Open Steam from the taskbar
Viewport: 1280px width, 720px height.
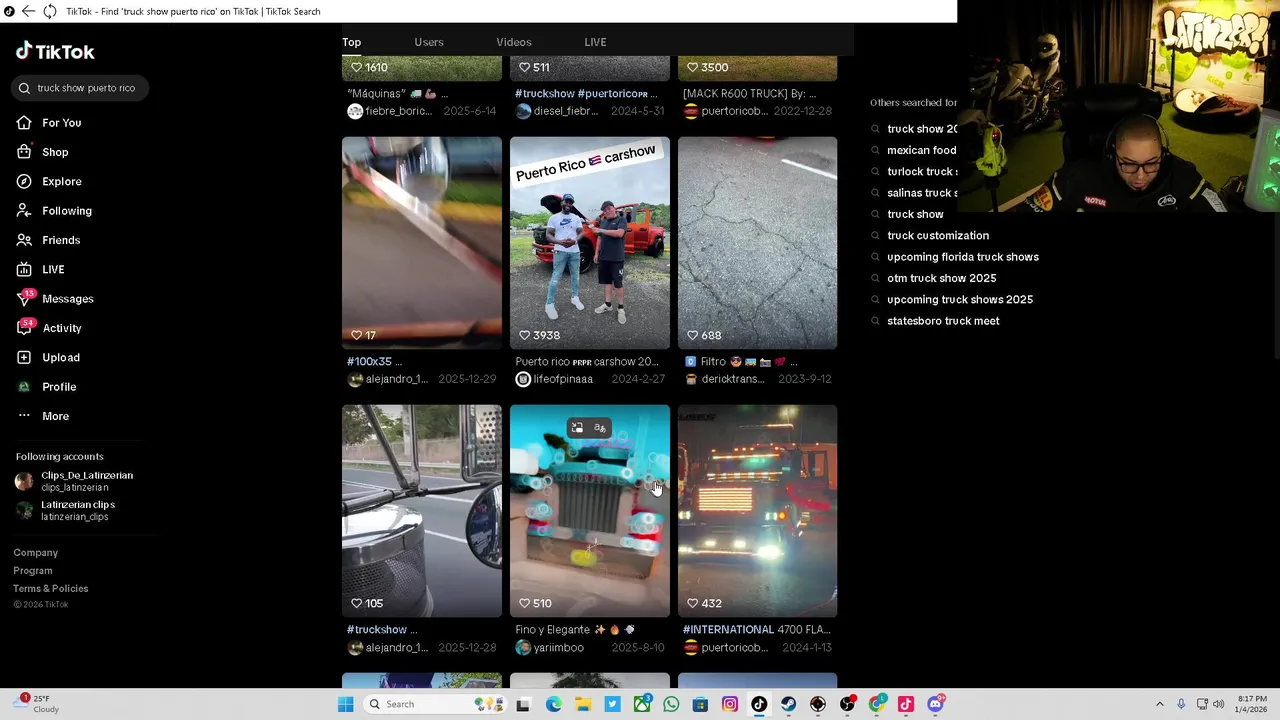788,704
